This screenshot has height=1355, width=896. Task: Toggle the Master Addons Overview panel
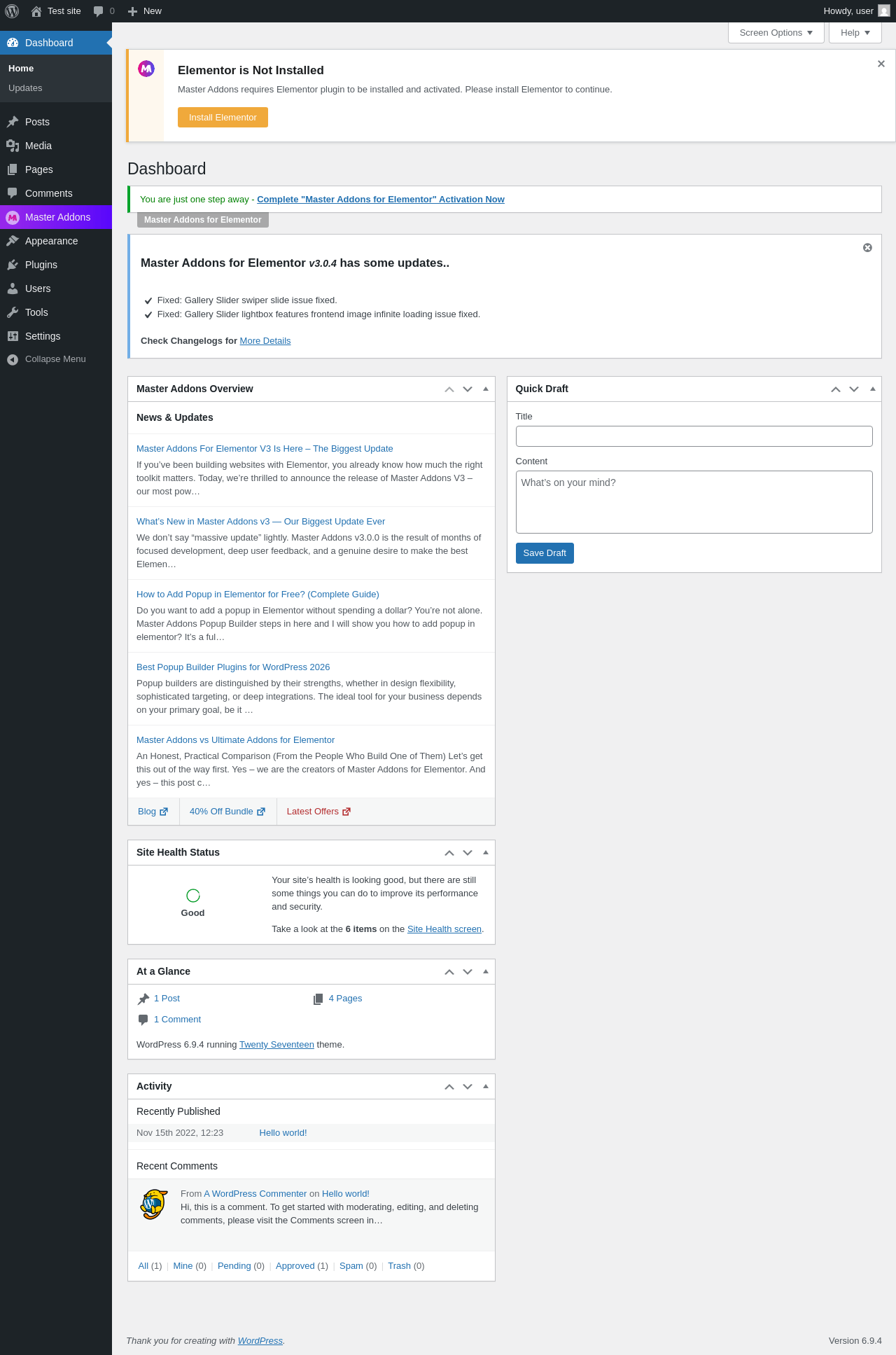[486, 389]
